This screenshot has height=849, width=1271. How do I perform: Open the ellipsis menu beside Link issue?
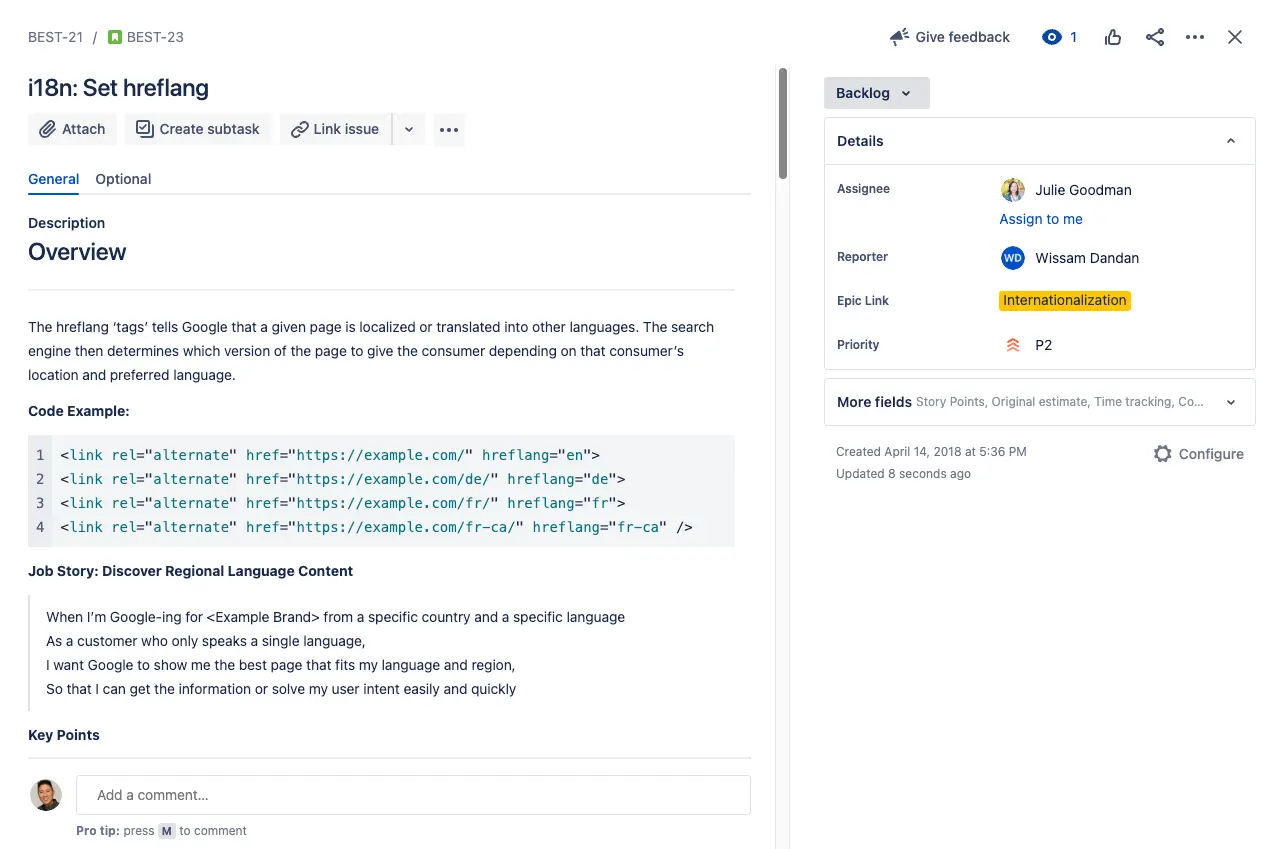pos(448,129)
